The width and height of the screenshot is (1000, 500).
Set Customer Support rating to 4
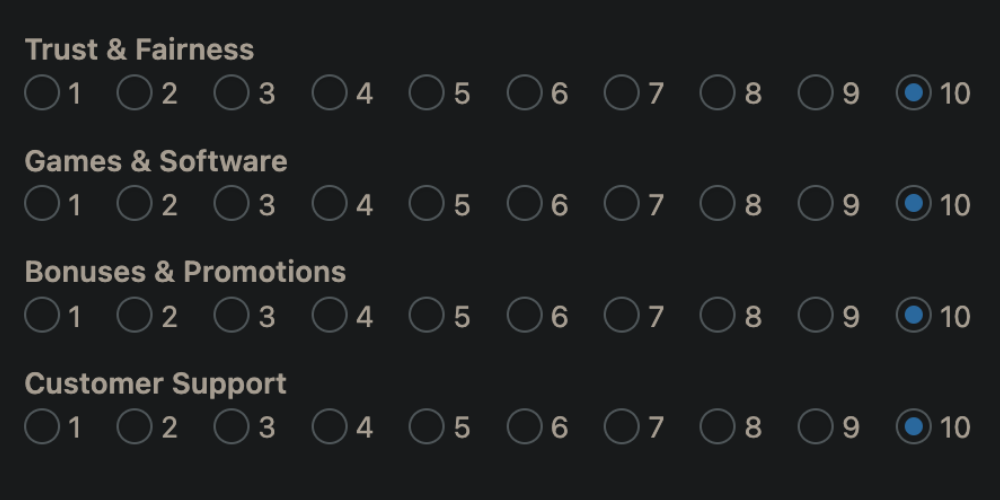329,428
